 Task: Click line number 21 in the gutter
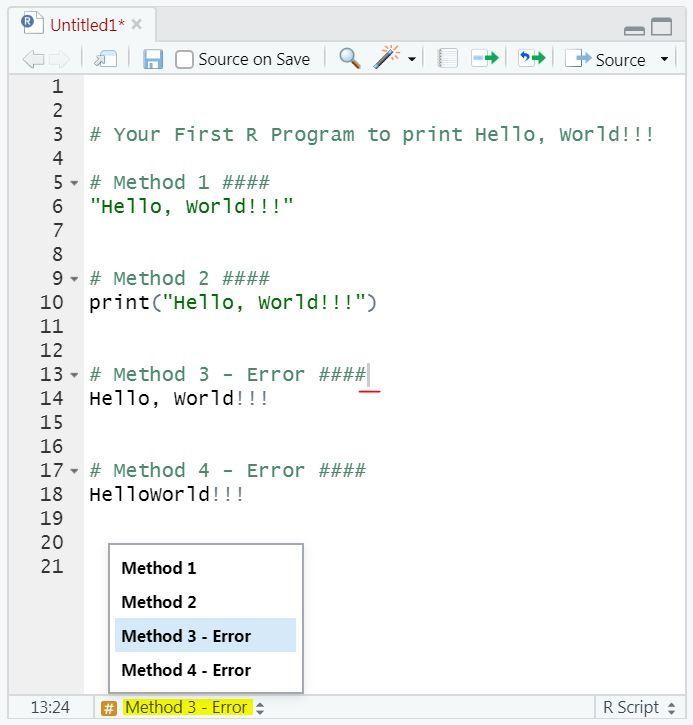(52, 566)
